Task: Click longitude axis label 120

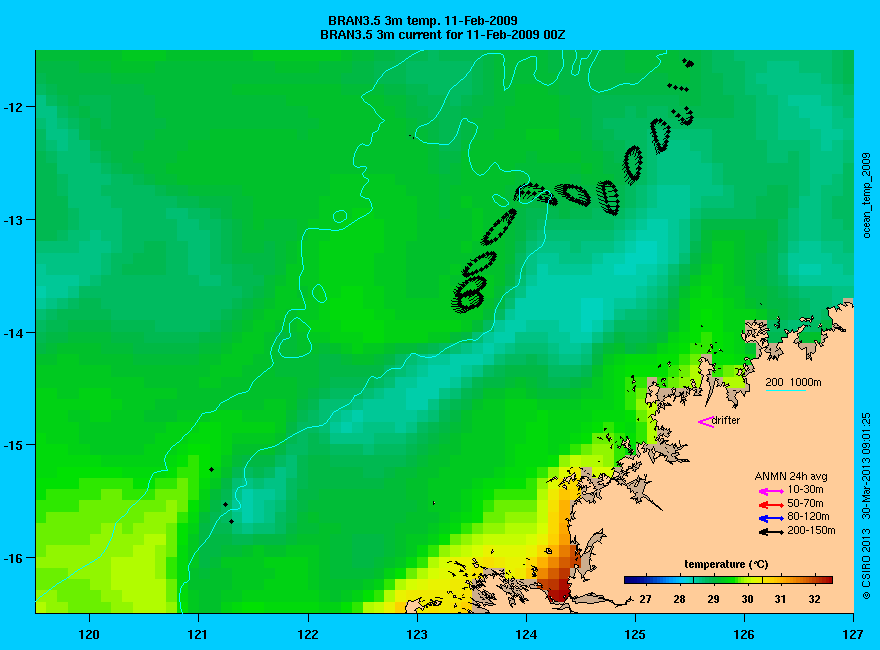Action: pos(89,635)
